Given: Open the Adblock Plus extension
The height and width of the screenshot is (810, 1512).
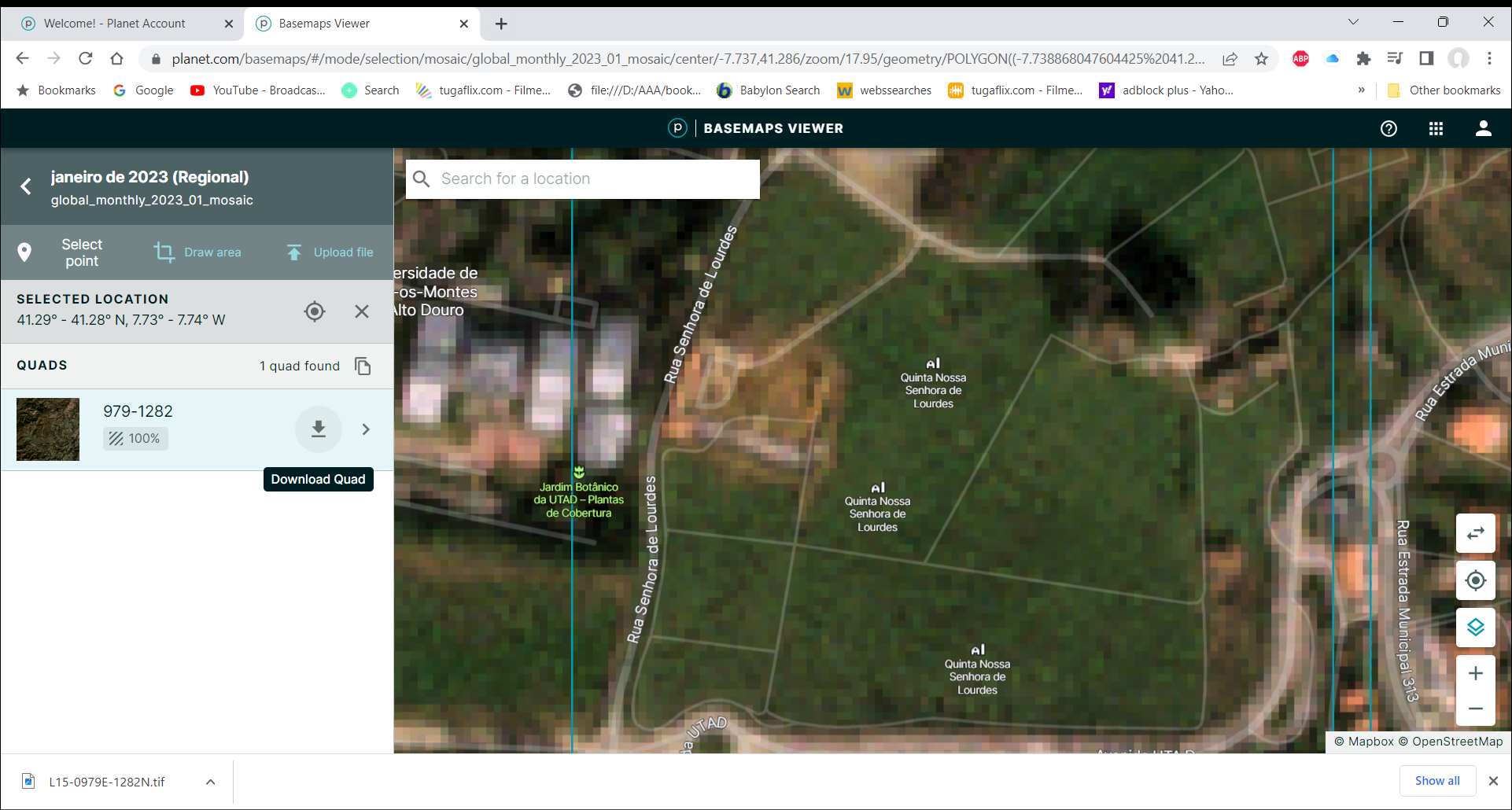Looking at the screenshot, I should pyautogui.click(x=1301, y=59).
